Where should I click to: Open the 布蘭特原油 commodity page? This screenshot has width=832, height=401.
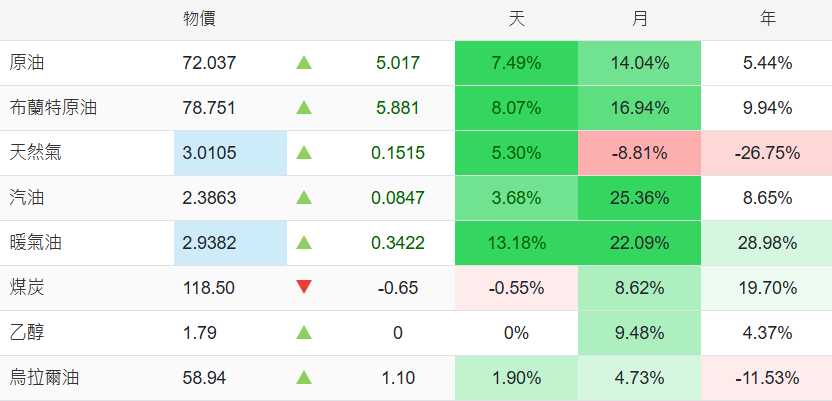(x=53, y=108)
